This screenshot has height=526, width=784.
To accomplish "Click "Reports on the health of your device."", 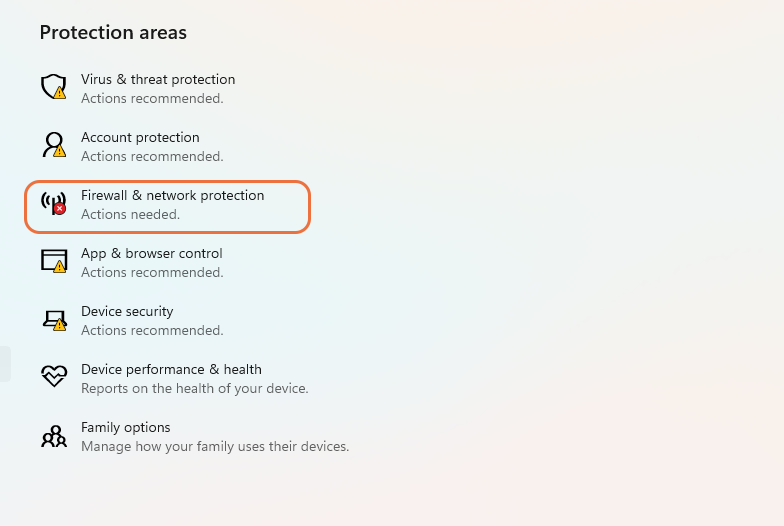I will (194, 389).
